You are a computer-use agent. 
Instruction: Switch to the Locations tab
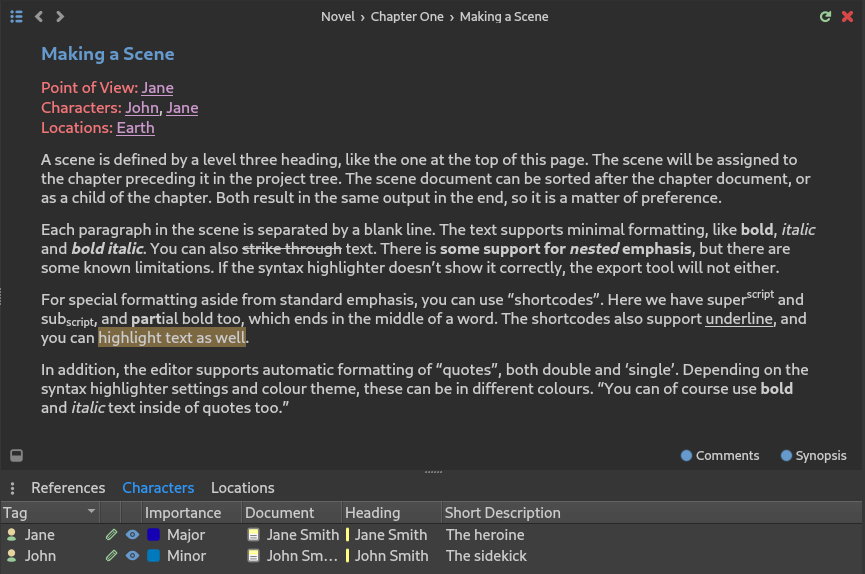point(243,488)
